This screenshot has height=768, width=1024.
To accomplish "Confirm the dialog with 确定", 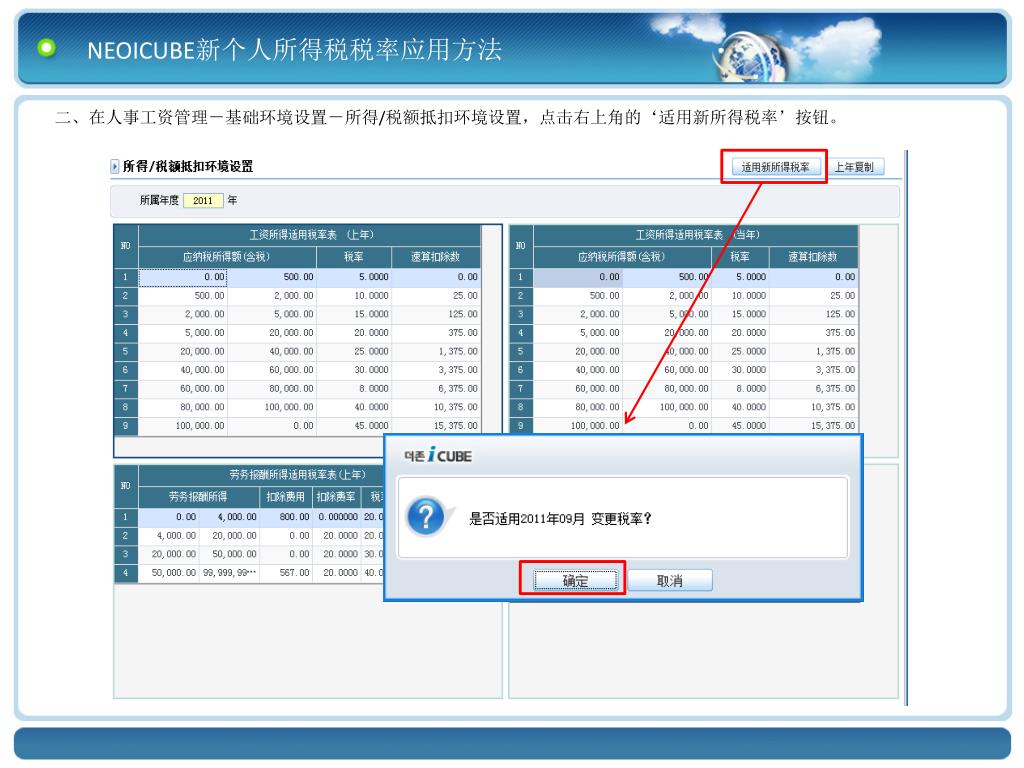I will pyautogui.click(x=575, y=580).
